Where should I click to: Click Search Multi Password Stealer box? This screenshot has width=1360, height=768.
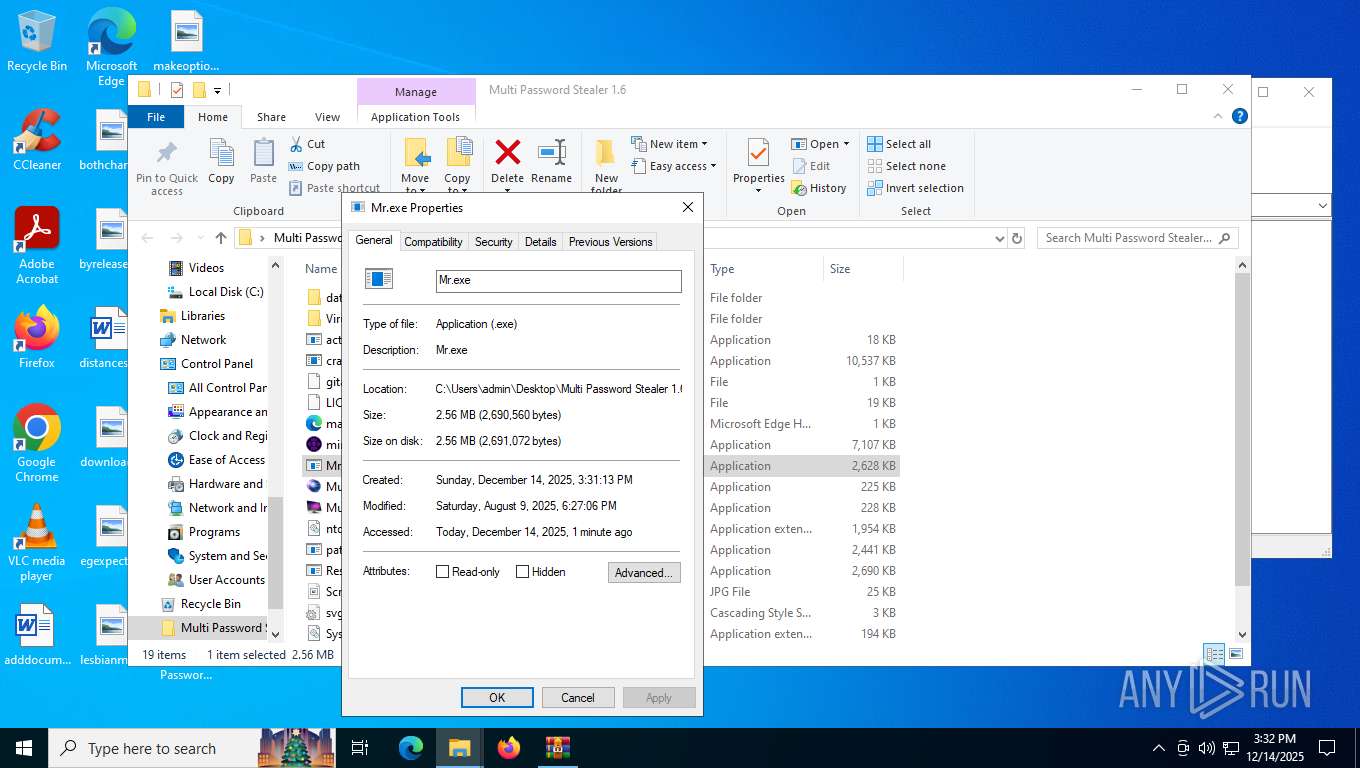(1137, 238)
